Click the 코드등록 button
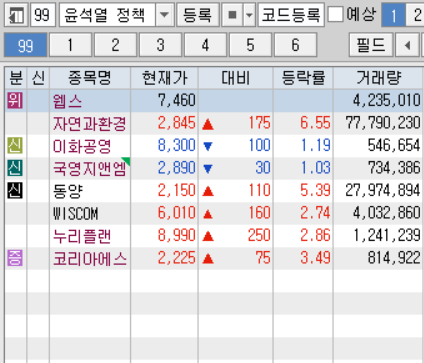424x363 pixels. pos(291,15)
